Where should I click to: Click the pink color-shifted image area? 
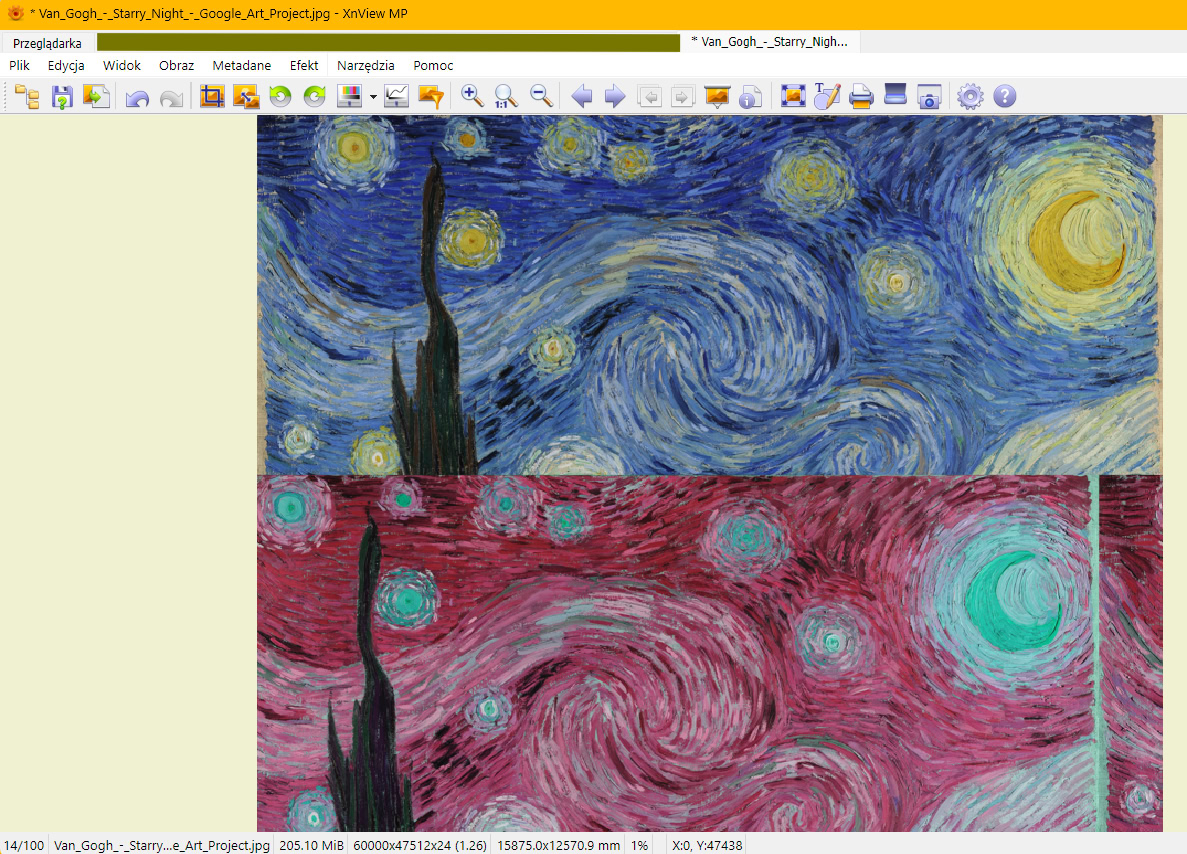709,653
